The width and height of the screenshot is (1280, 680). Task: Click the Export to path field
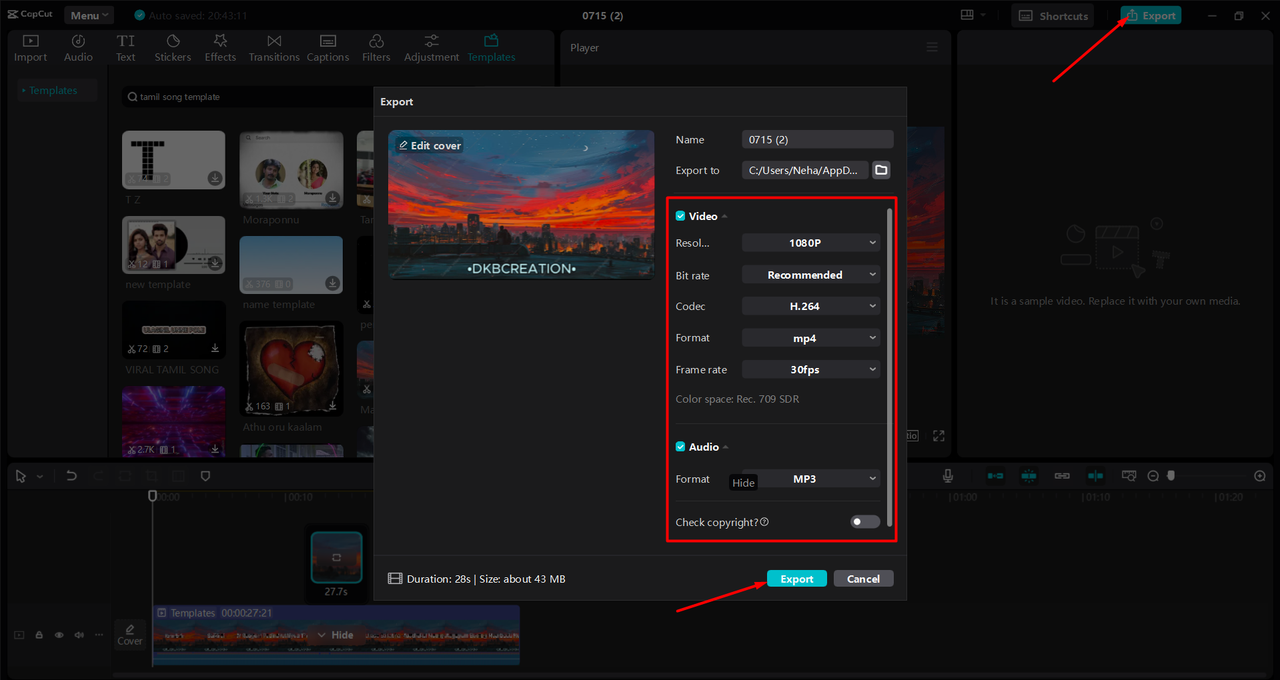tap(804, 170)
